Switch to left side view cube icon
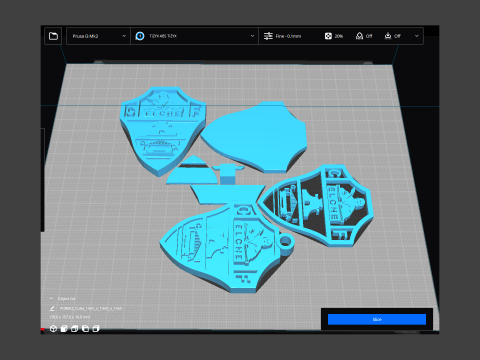This screenshot has height=360, width=480. (85, 329)
